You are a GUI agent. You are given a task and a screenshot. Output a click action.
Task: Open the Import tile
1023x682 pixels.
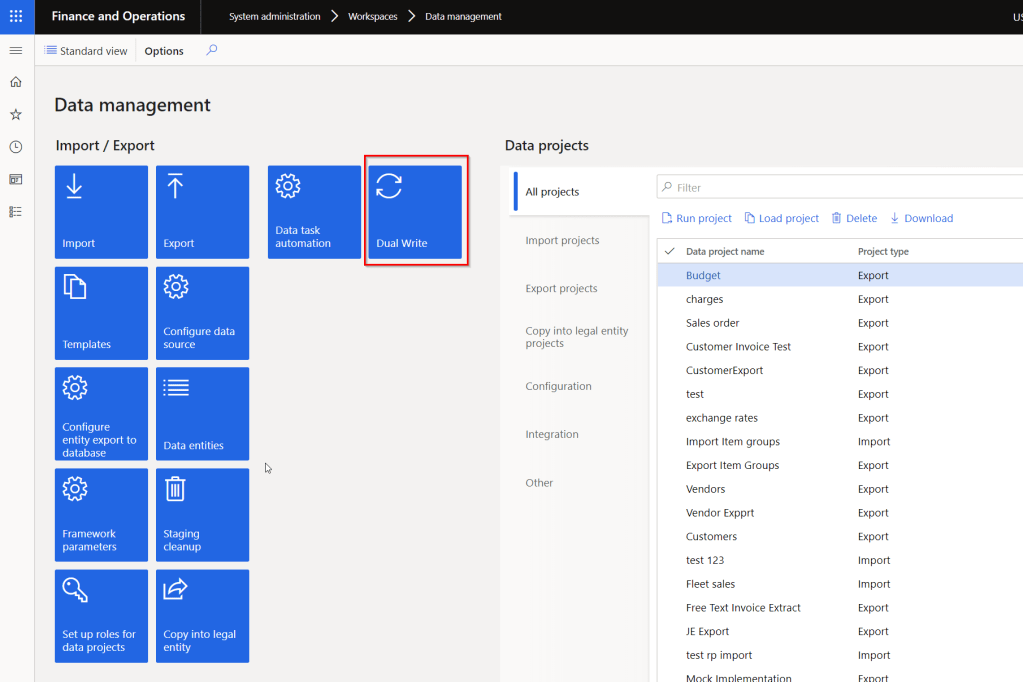tap(101, 212)
